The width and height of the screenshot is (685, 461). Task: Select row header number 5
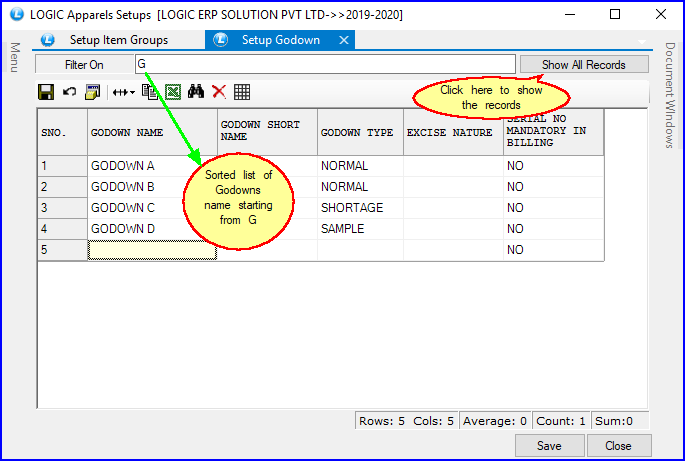(x=62, y=250)
